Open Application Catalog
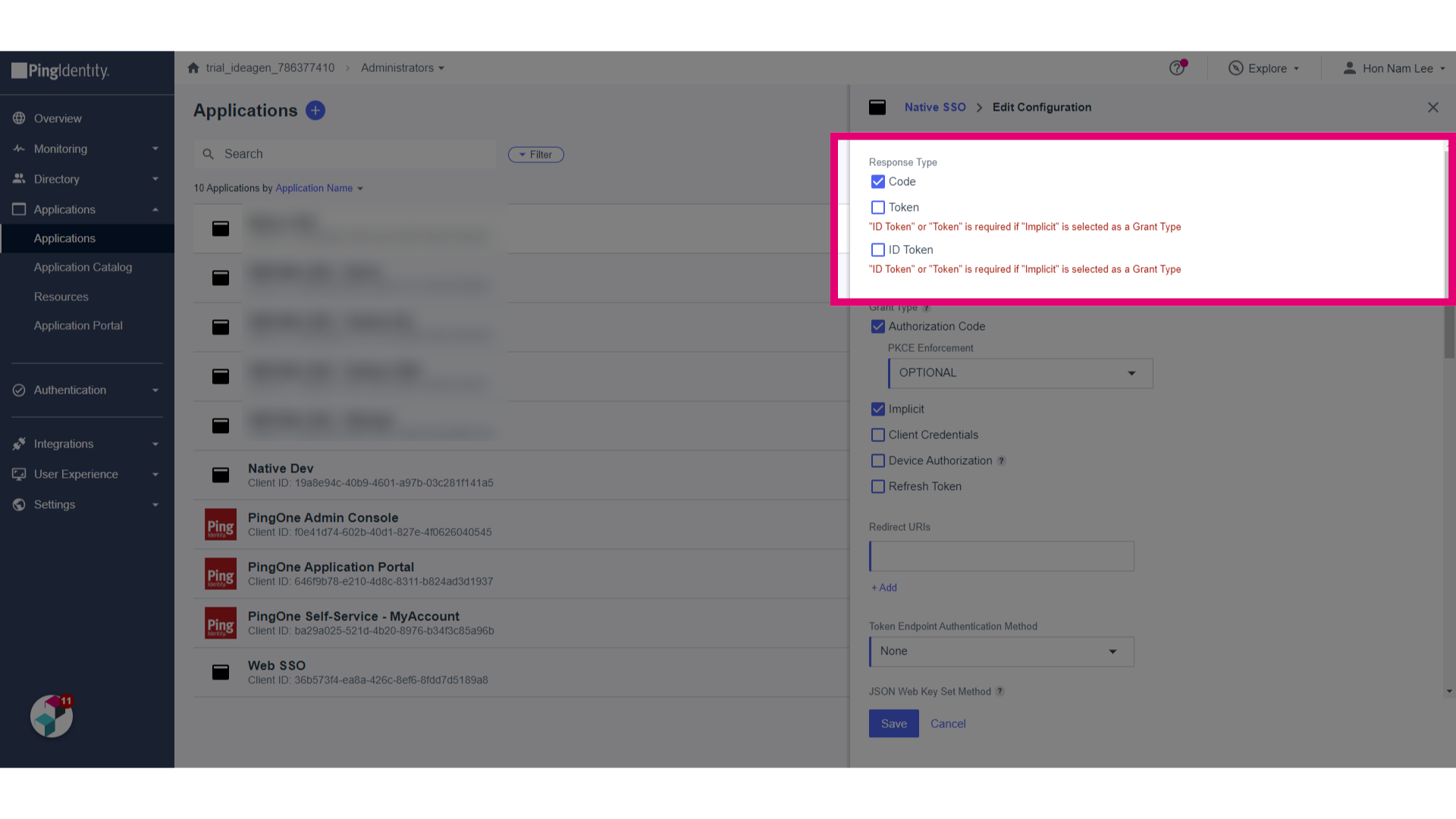This screenshot has width=1456, height=819. [83, 267]
